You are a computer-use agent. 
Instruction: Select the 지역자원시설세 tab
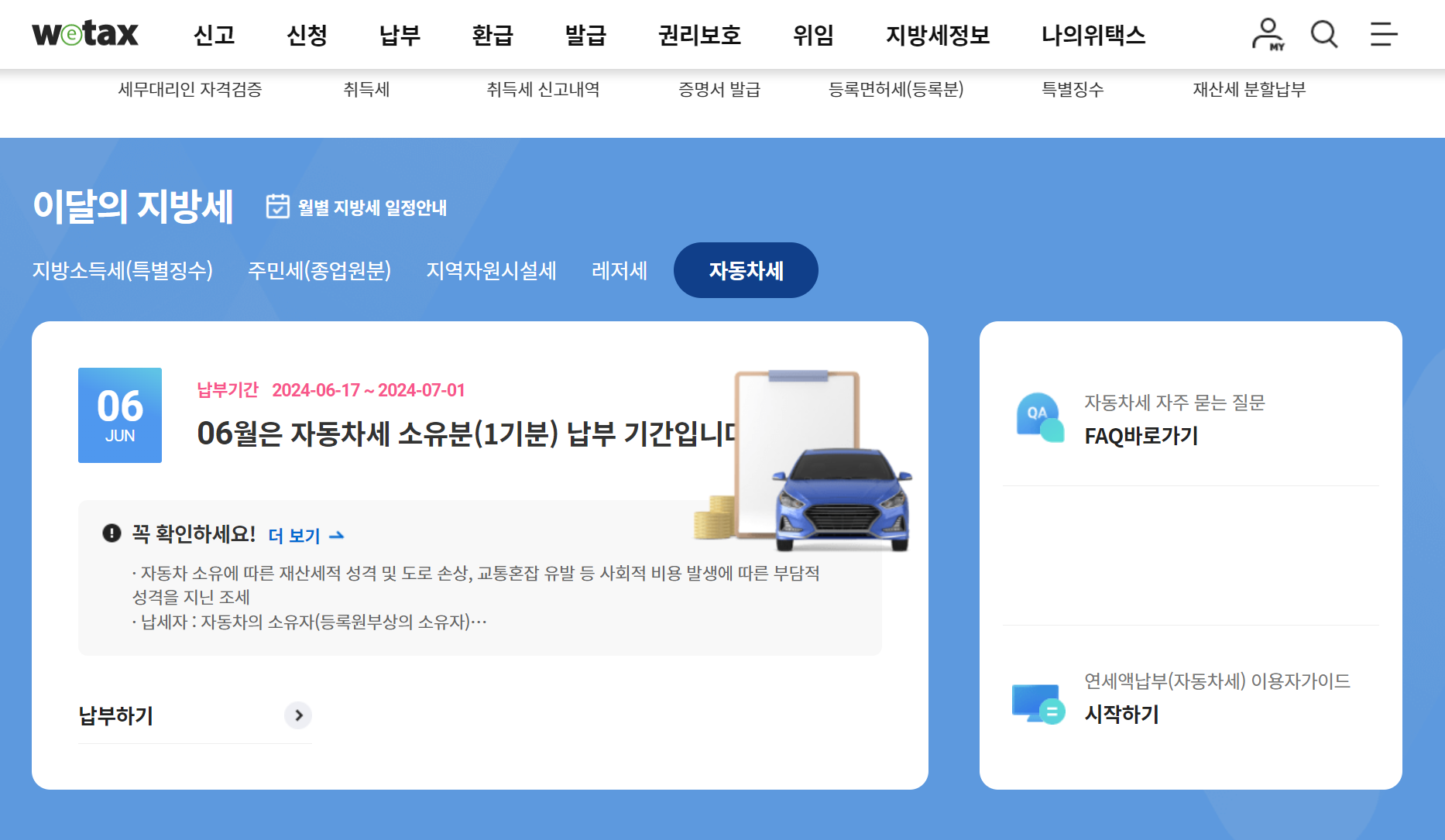[491, 270]
